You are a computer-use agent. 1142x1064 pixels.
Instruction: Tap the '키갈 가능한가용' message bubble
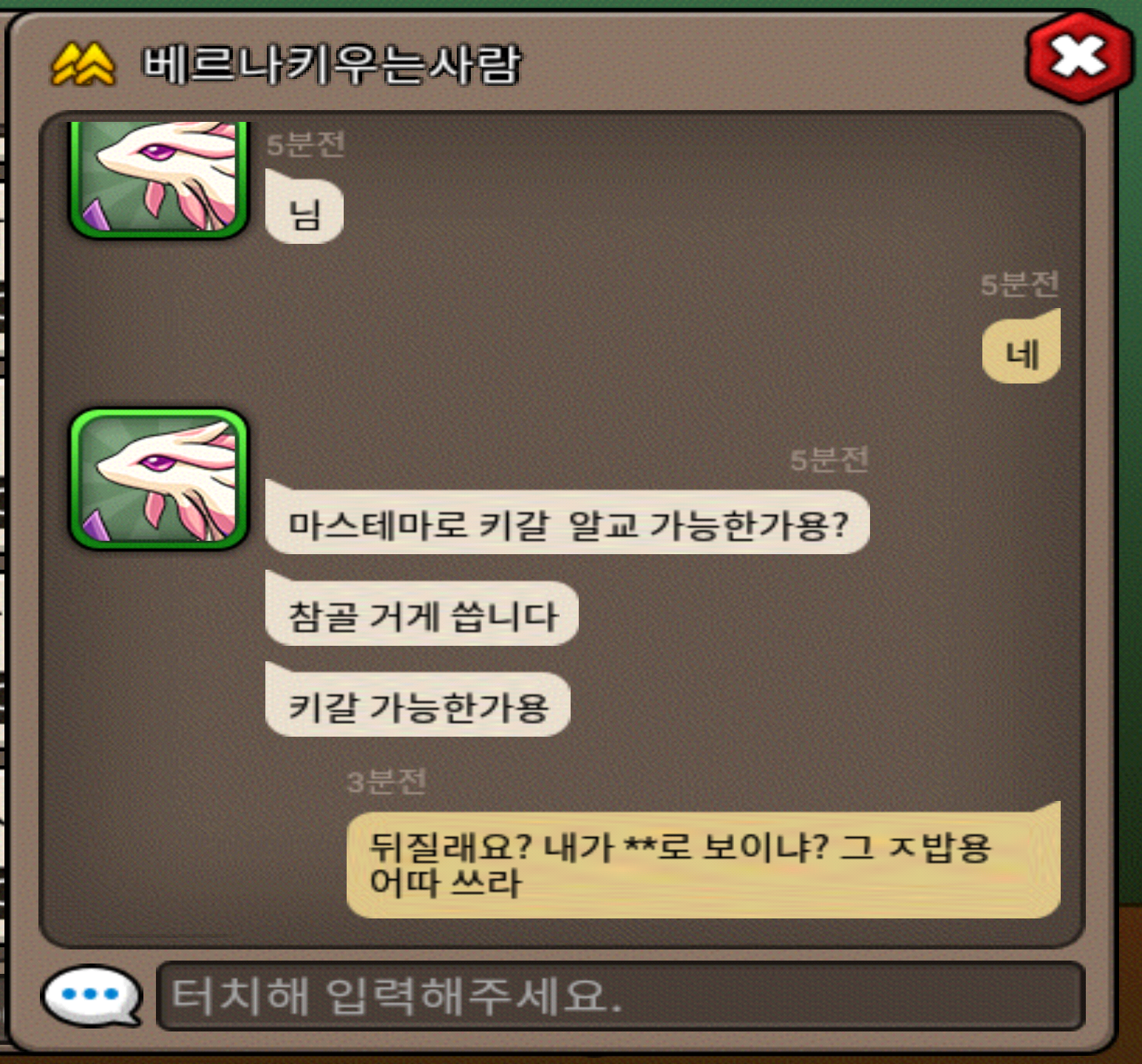point(418,706)
